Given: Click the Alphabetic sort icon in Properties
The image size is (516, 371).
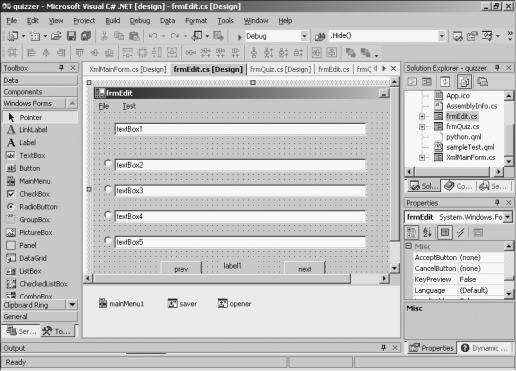Looking at the screenshot, I should (x=427, y=232).
